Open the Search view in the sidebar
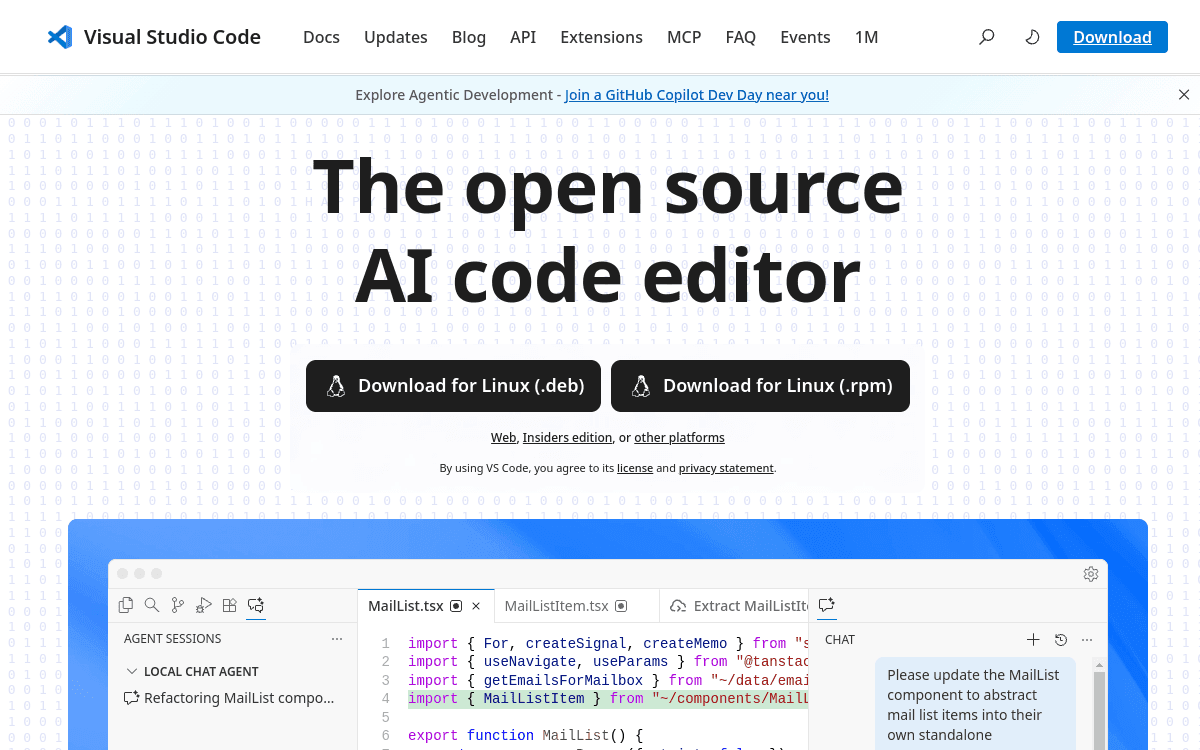Viewport: 1200px width, 750px height. click(x=152, y=605)
